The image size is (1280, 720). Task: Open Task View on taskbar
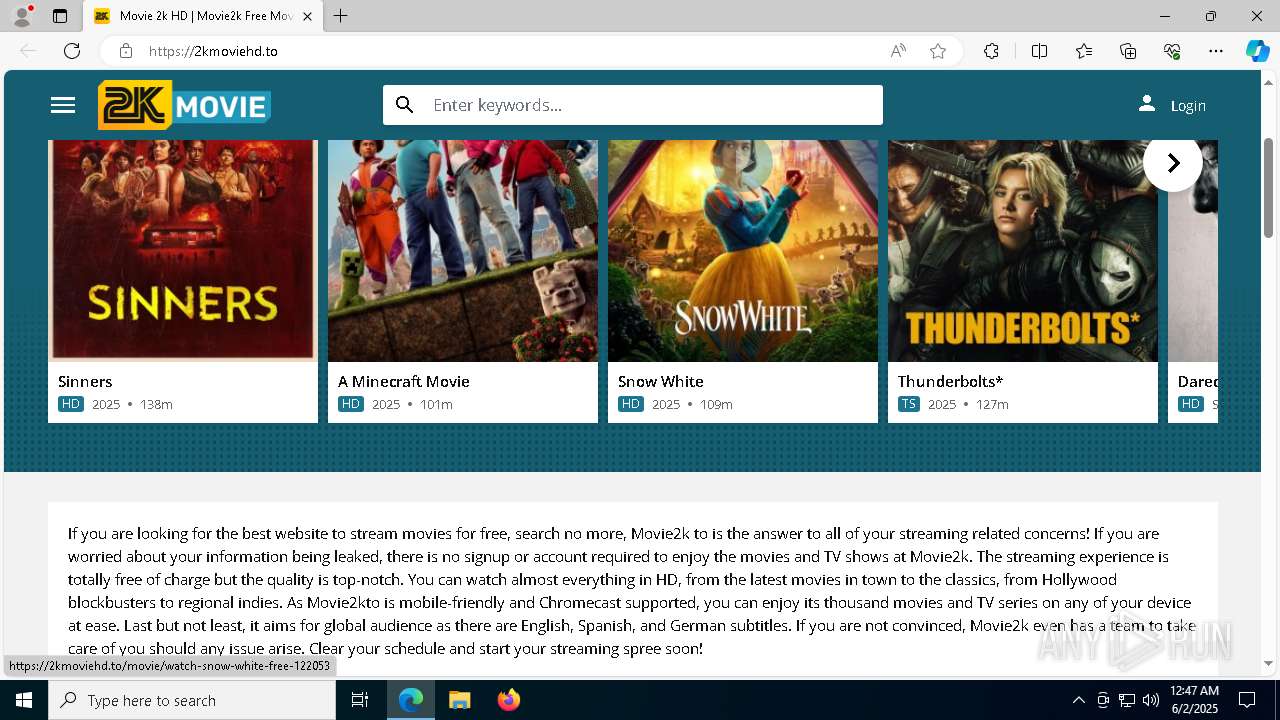(x=360, y=700)
